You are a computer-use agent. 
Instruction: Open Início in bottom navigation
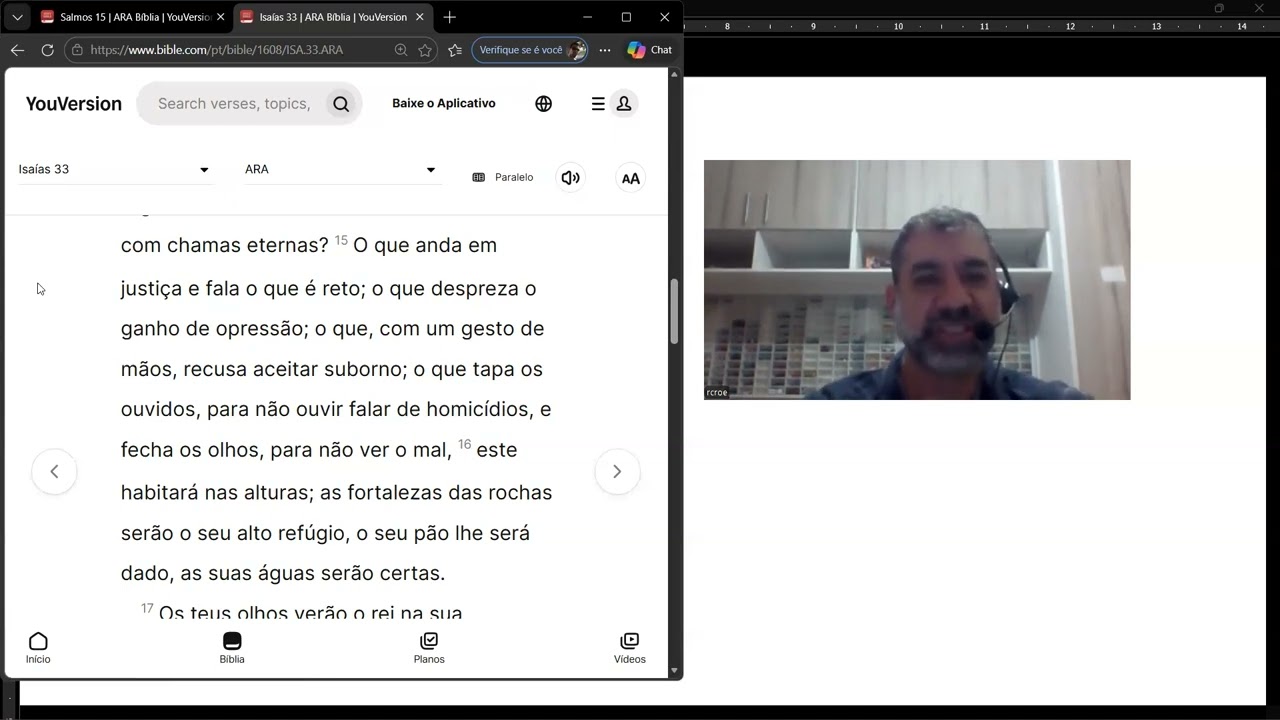38,648
